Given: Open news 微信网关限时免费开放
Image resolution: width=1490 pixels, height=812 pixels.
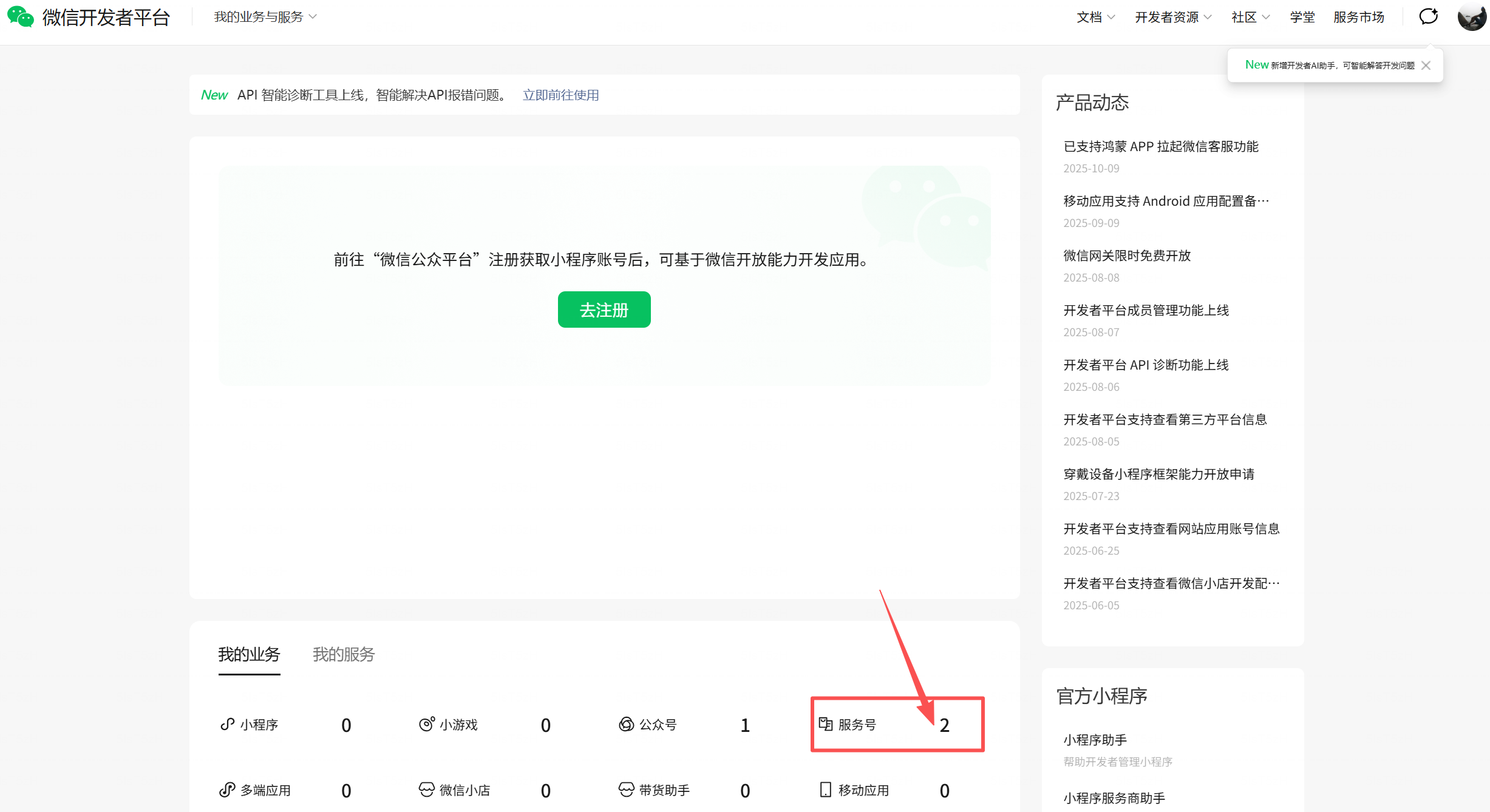Looking at the screenshot, I should point(1127,255).
